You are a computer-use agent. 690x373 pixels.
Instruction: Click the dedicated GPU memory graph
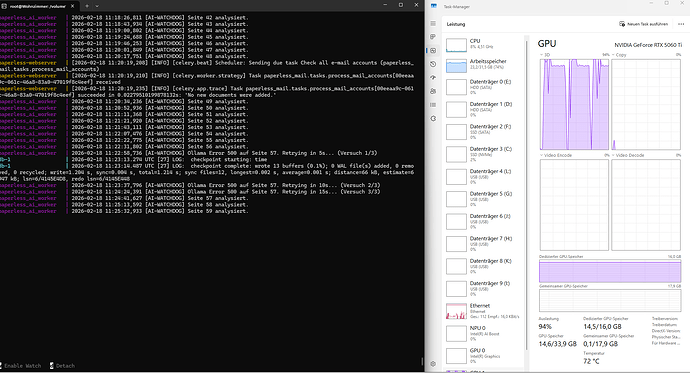click(610, 271)
